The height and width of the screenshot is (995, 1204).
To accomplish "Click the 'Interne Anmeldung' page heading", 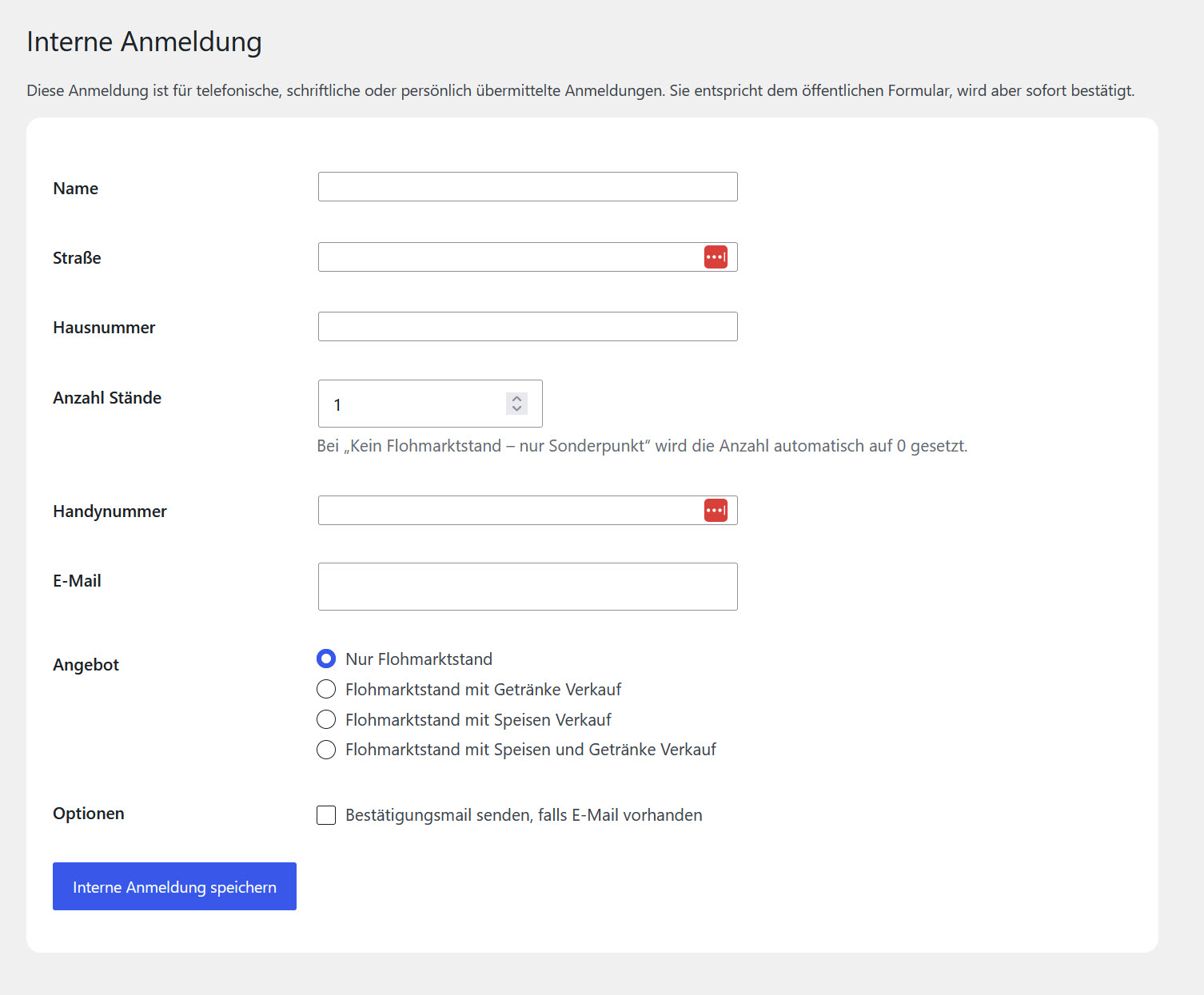I will pyautogui.click(x=144, y=42).
